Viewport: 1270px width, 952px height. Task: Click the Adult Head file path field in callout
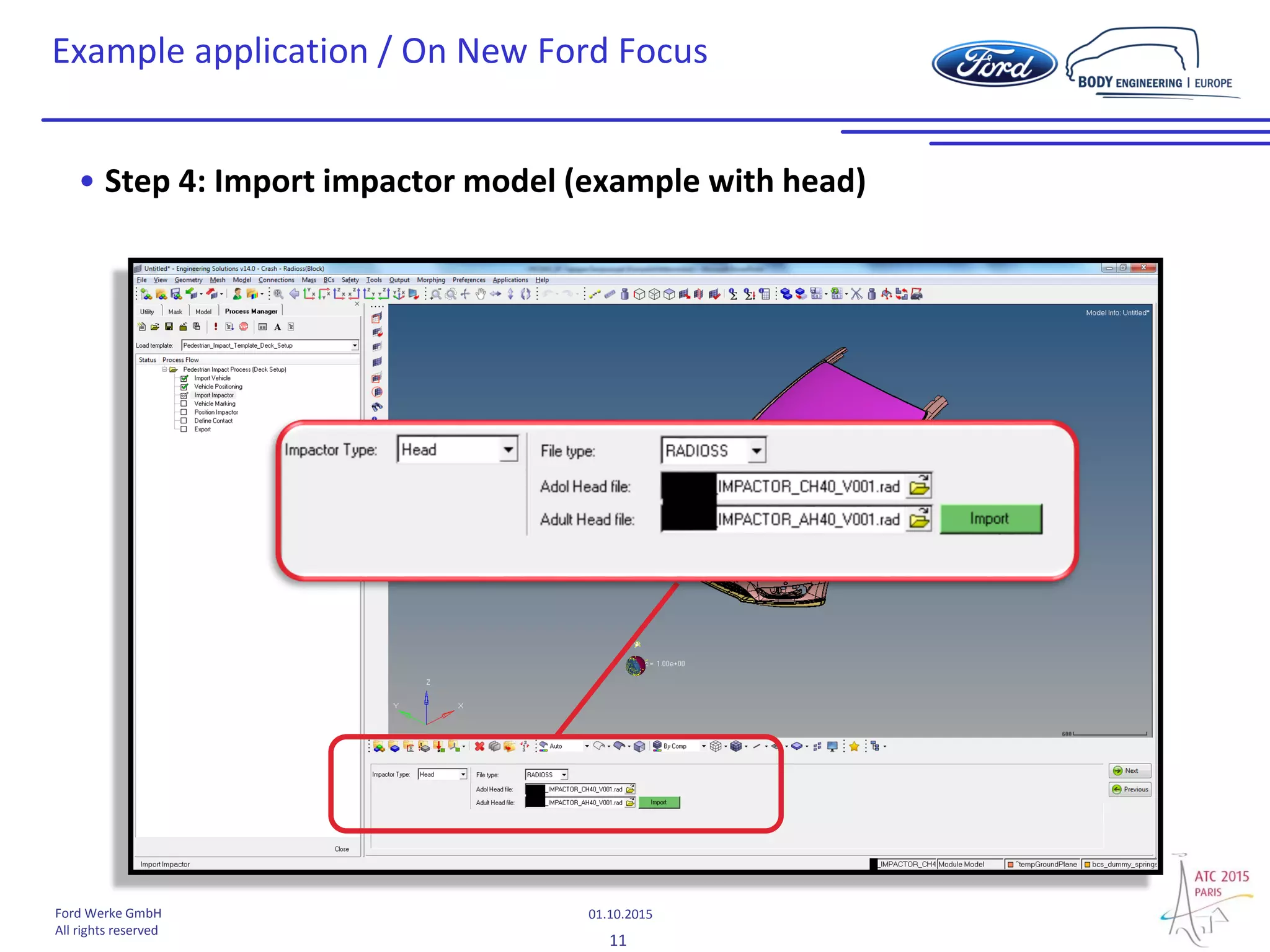tap(784, 519)
